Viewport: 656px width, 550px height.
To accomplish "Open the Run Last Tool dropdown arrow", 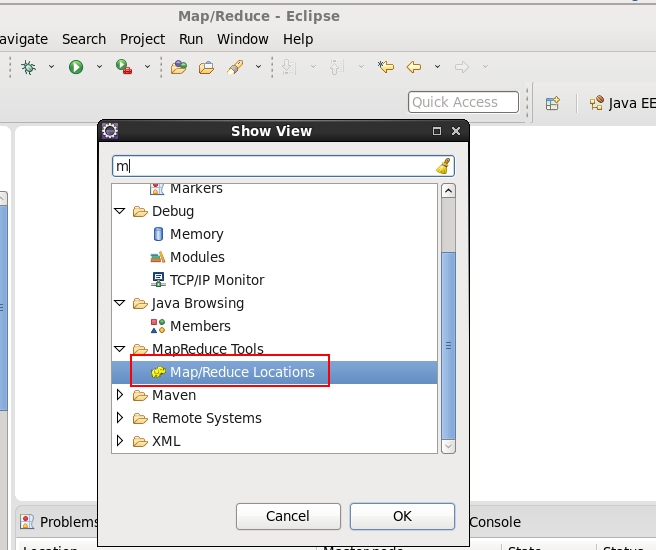I will point(147,67).
